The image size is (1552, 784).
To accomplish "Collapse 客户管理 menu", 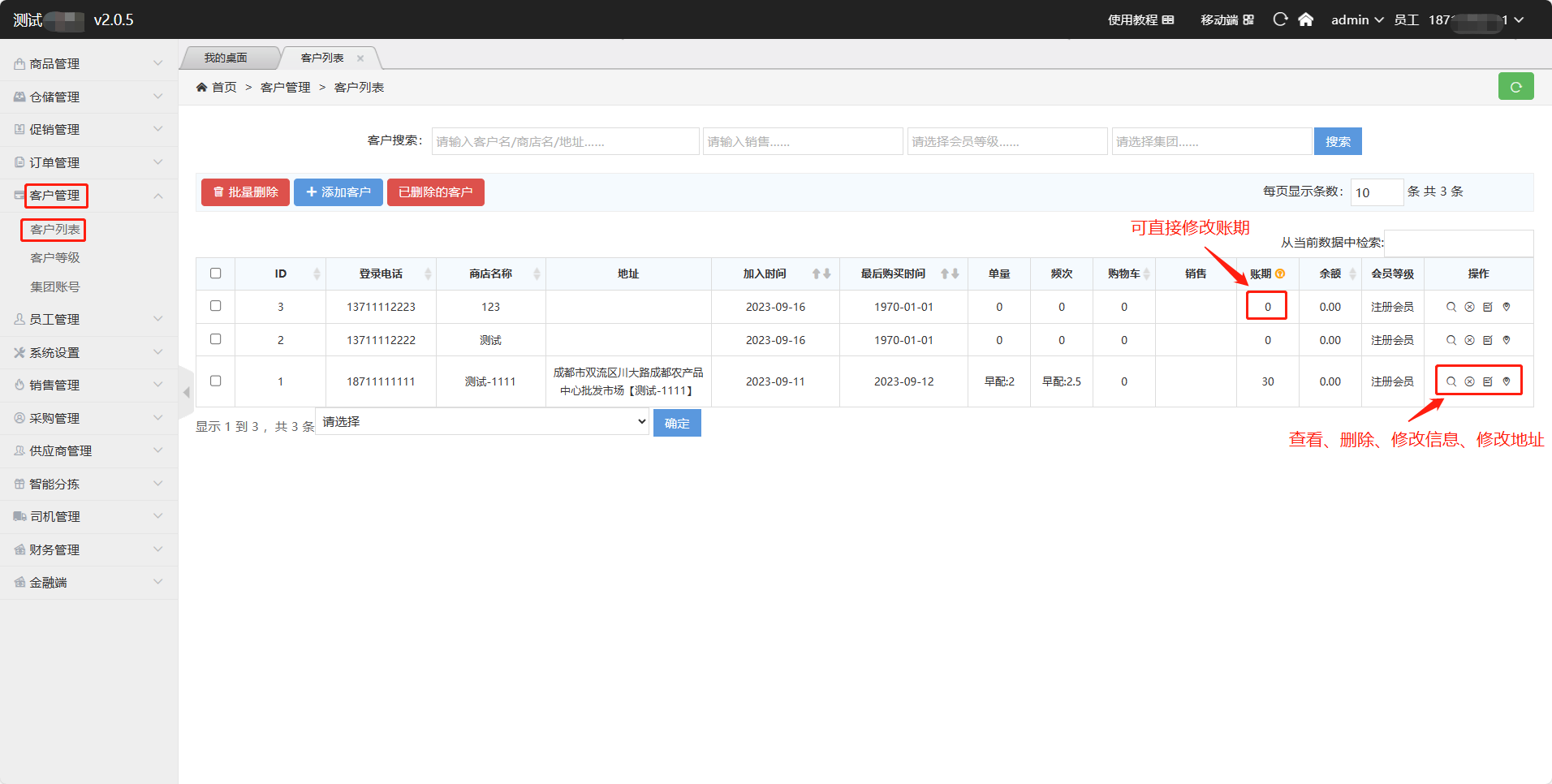I will click(88, 196).
